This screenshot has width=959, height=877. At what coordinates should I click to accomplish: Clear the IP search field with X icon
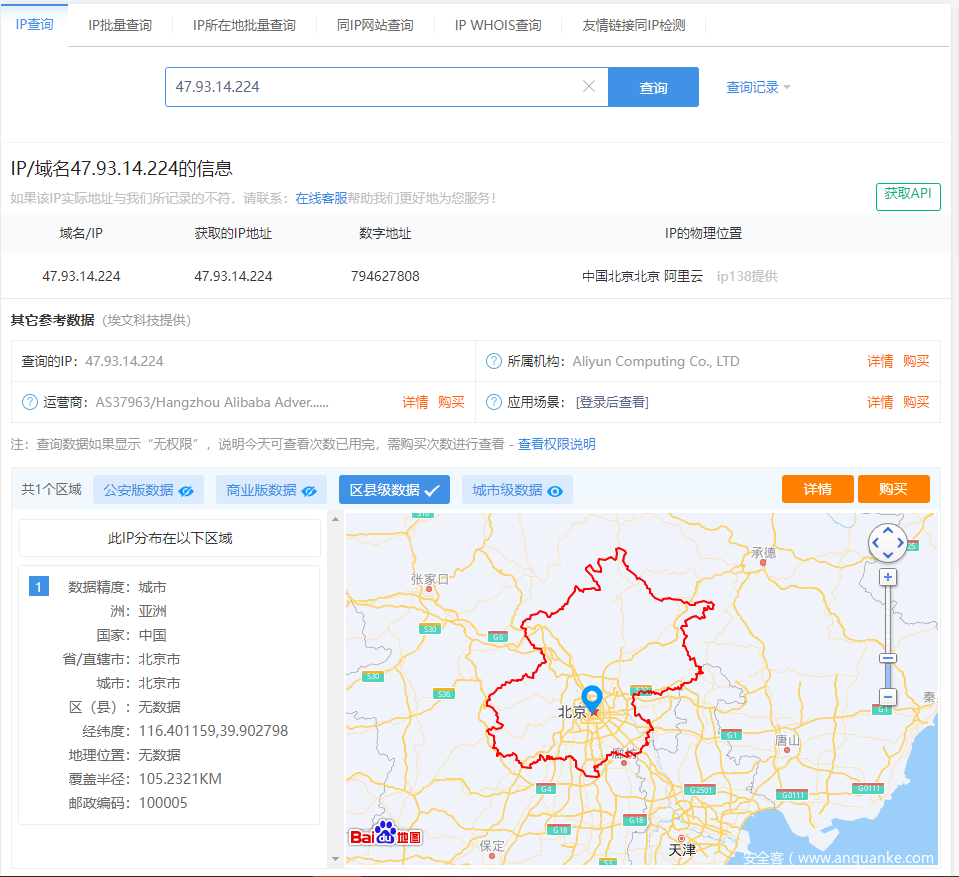(589, 87)
